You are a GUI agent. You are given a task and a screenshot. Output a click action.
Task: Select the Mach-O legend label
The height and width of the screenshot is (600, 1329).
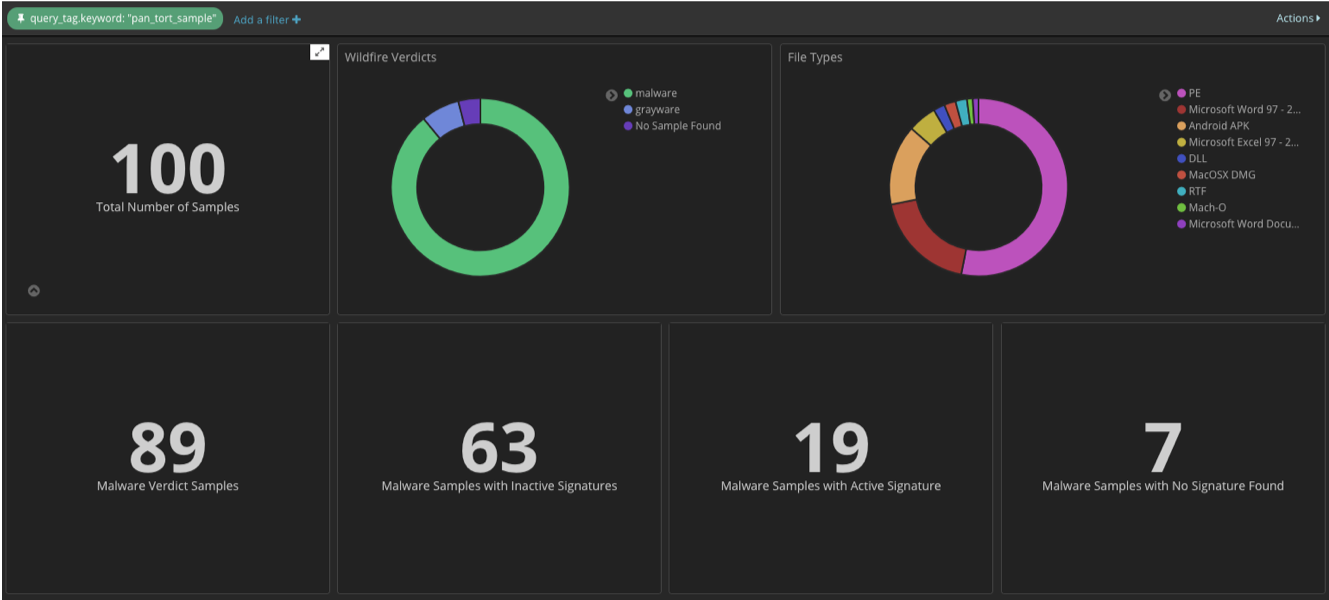[1207, 208]
